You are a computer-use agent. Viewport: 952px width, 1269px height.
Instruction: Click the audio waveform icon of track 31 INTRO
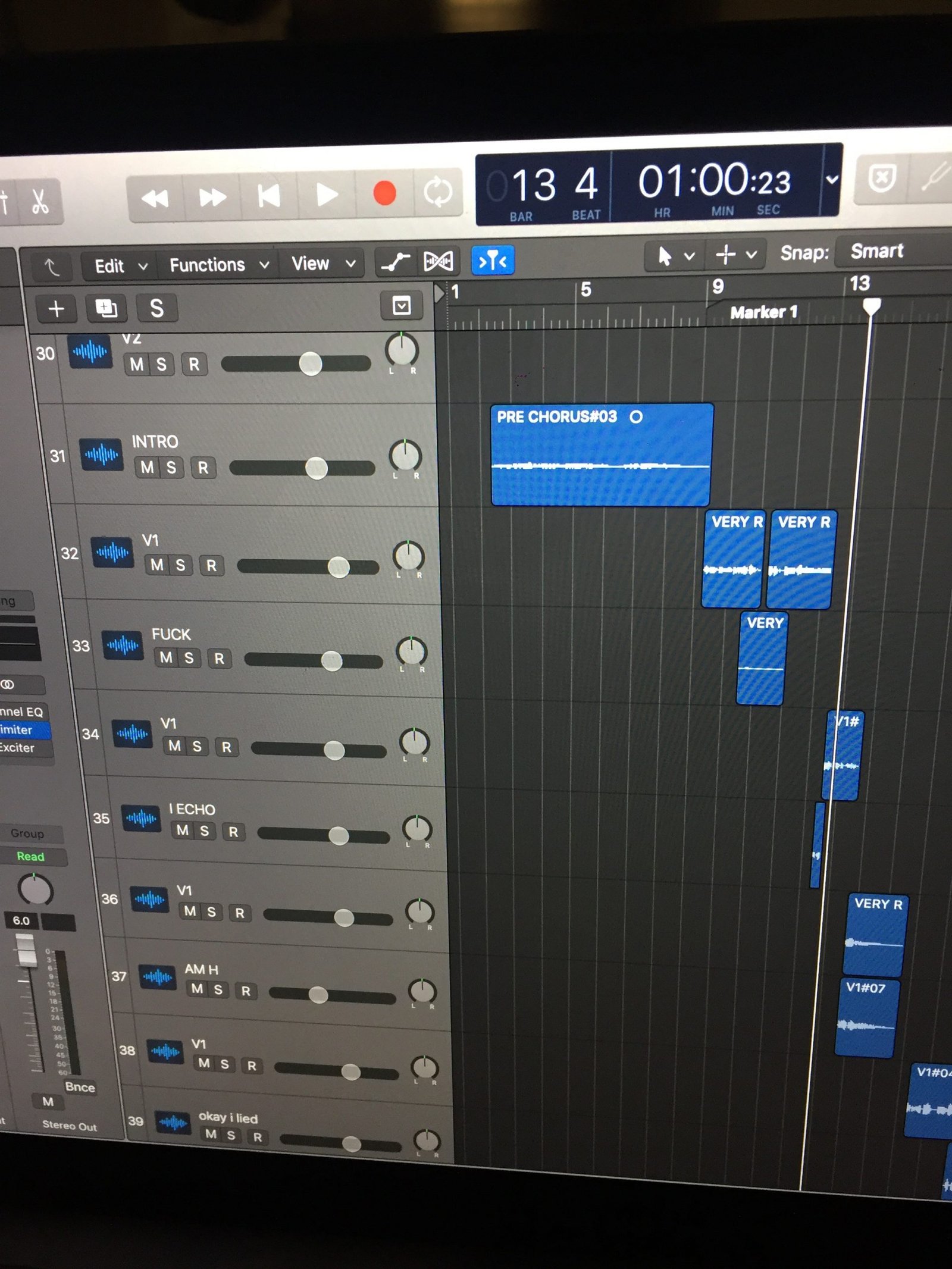[x=101, y=455]
